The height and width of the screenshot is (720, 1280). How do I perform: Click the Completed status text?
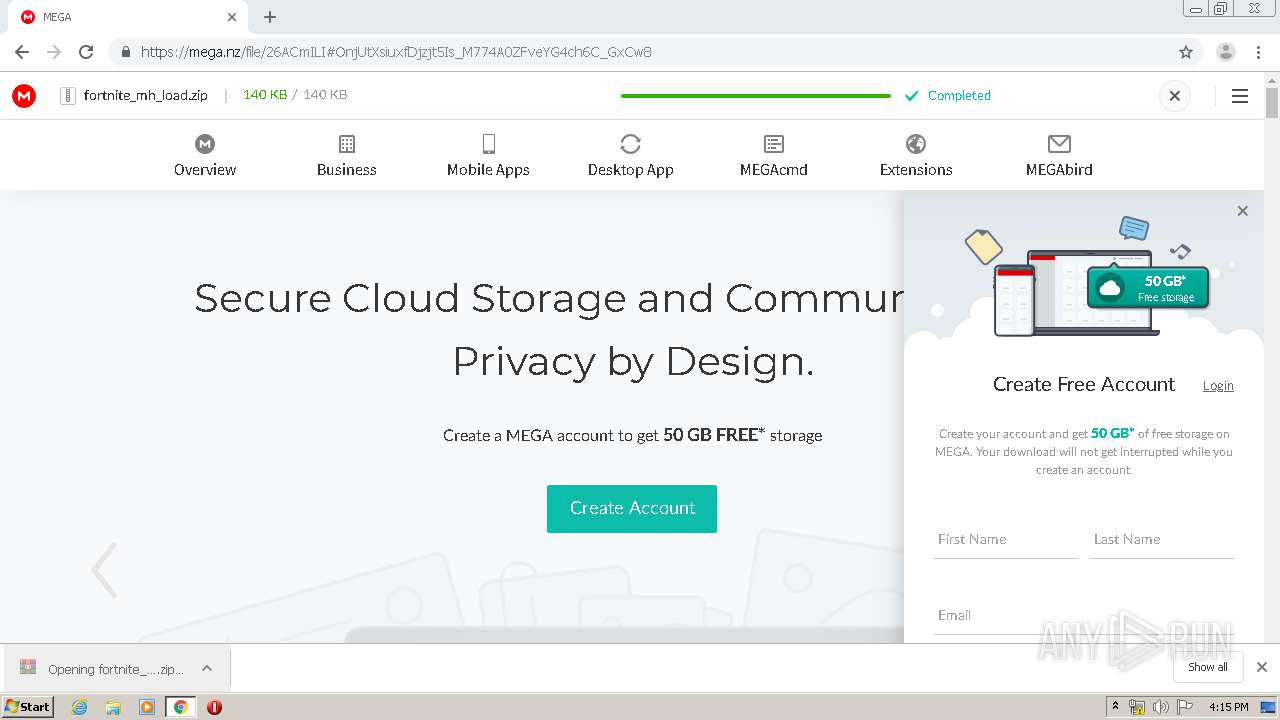(959, 96)
